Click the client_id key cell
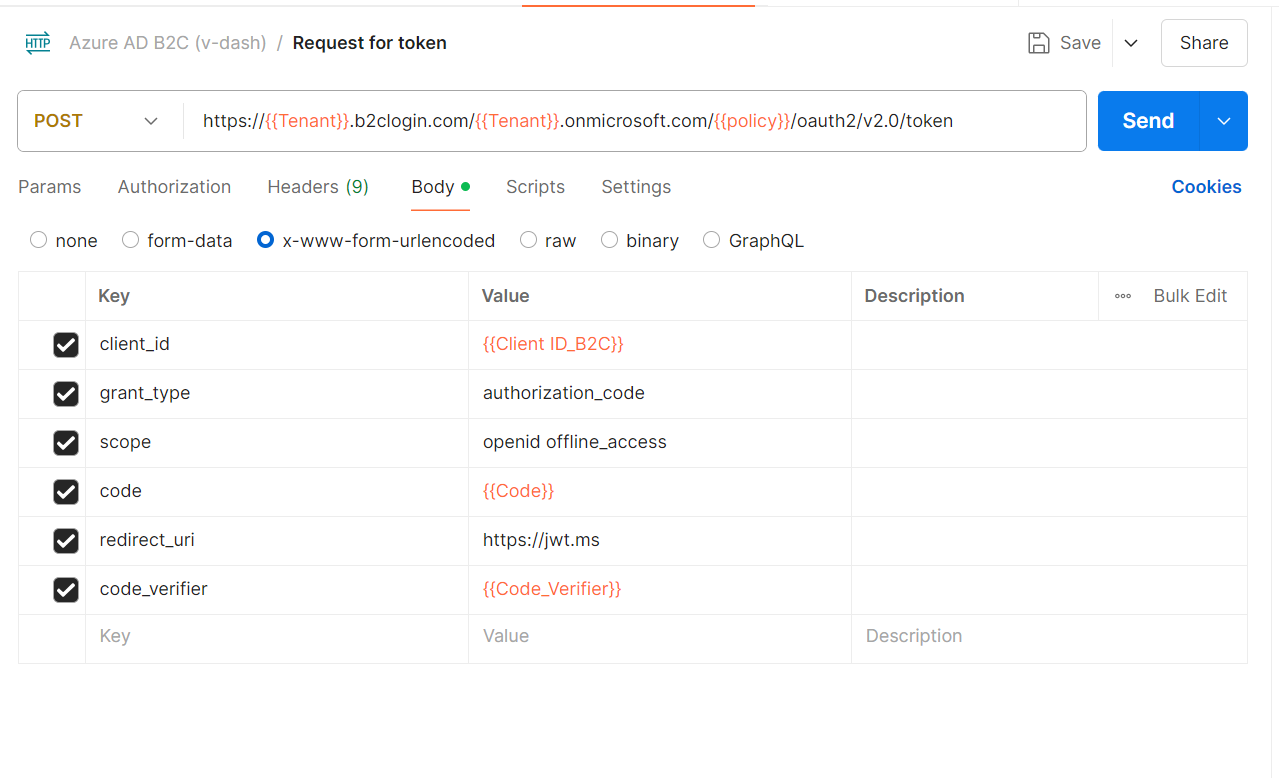Screen dimensions: 1279x778 tap(277, 345)
